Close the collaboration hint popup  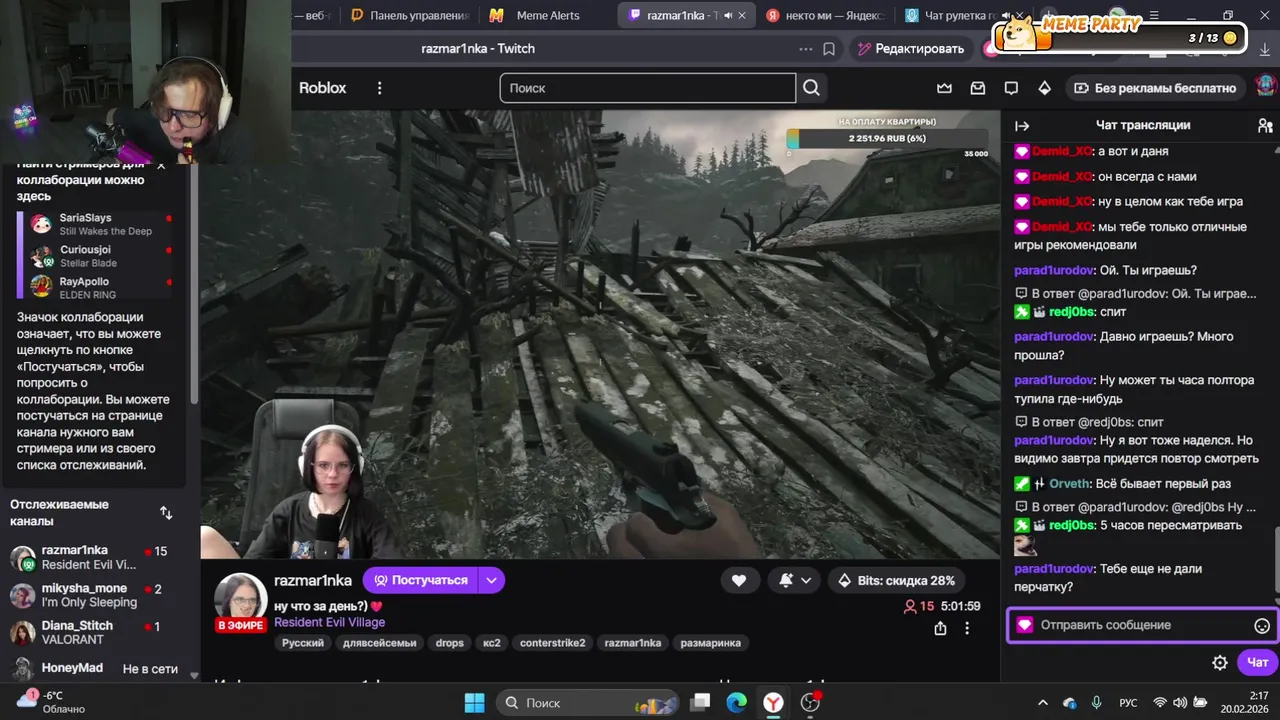point(161,166)
